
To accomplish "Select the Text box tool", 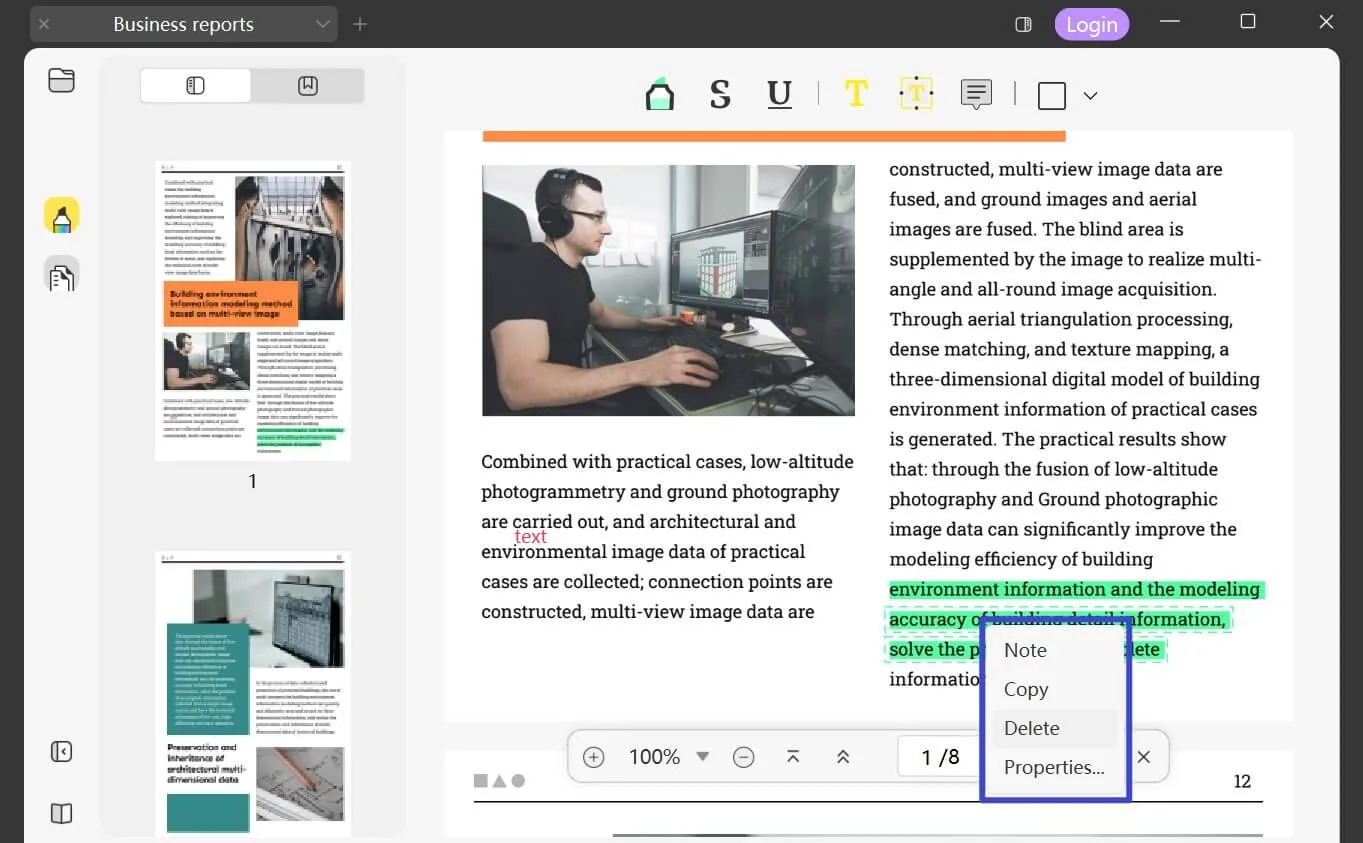I will click(x=916, y=95).
